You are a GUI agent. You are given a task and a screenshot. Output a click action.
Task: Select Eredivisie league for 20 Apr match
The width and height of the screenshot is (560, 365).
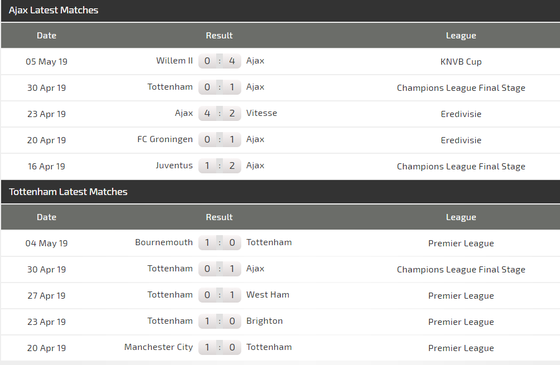point(461,140)
